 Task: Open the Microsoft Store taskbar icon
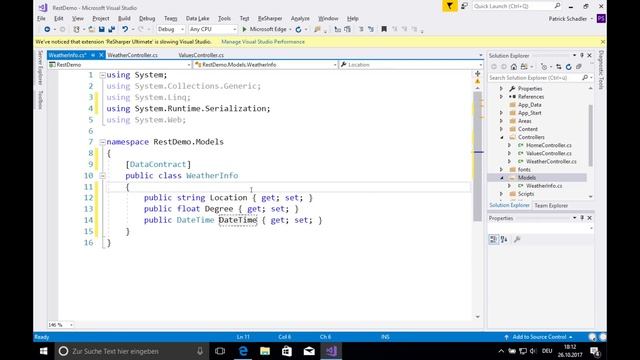click(x=287, y=351)
